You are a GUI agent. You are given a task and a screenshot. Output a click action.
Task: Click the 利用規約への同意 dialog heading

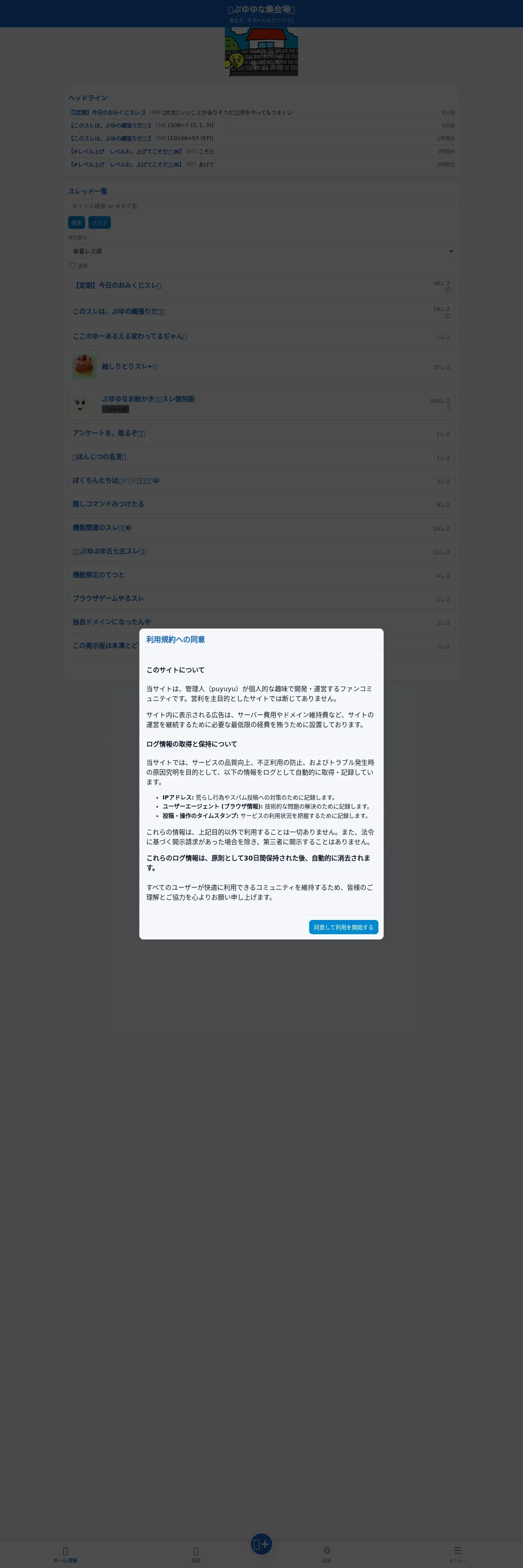pos(175,639)
